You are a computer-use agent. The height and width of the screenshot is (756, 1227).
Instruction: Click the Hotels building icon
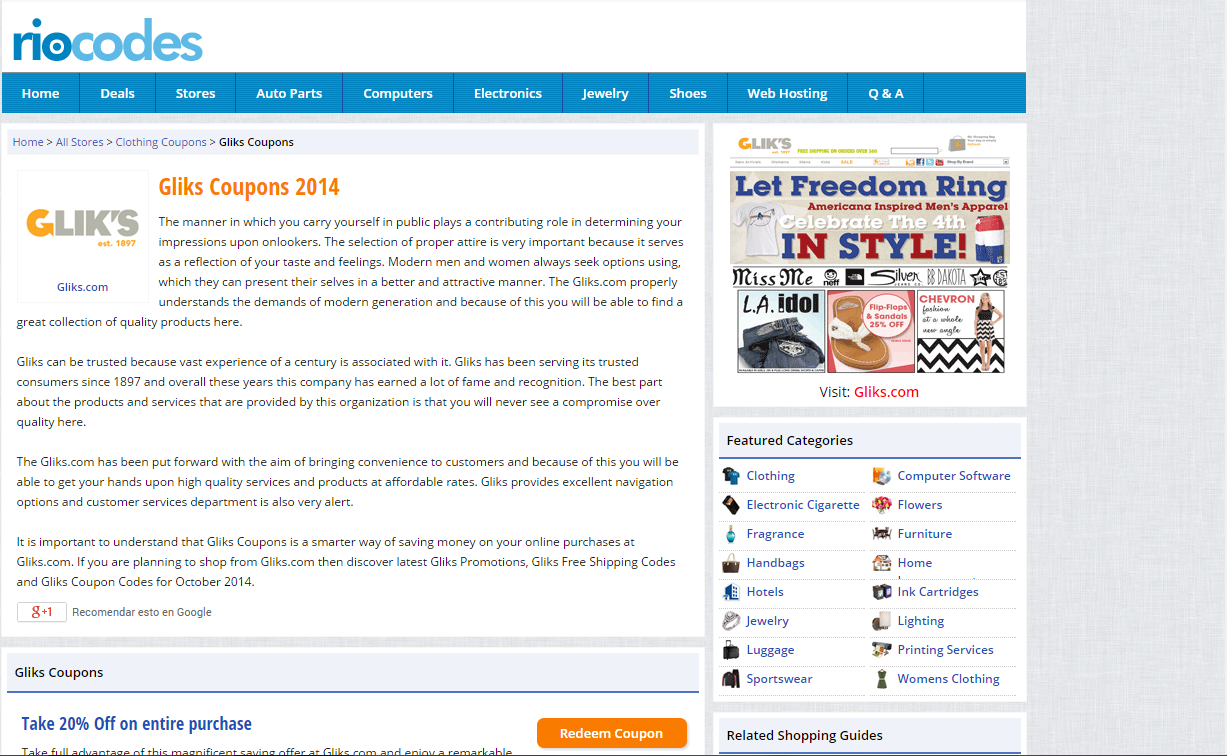[x=731, y=592]
